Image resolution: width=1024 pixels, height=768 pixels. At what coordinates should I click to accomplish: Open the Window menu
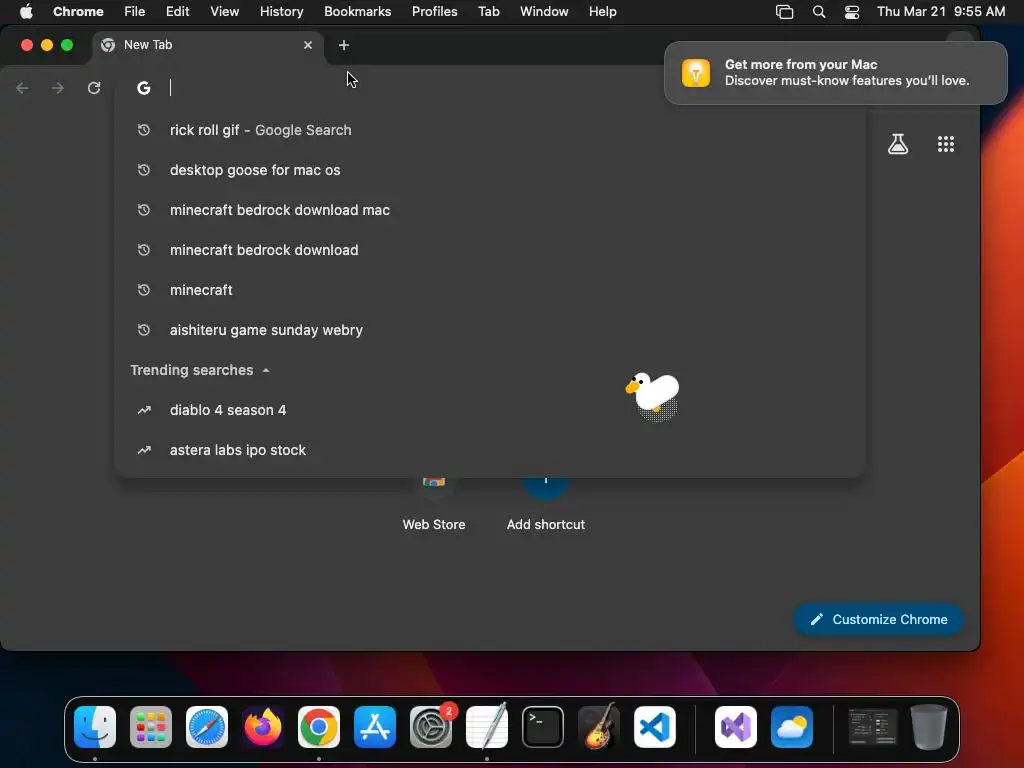tap(544, 12)
